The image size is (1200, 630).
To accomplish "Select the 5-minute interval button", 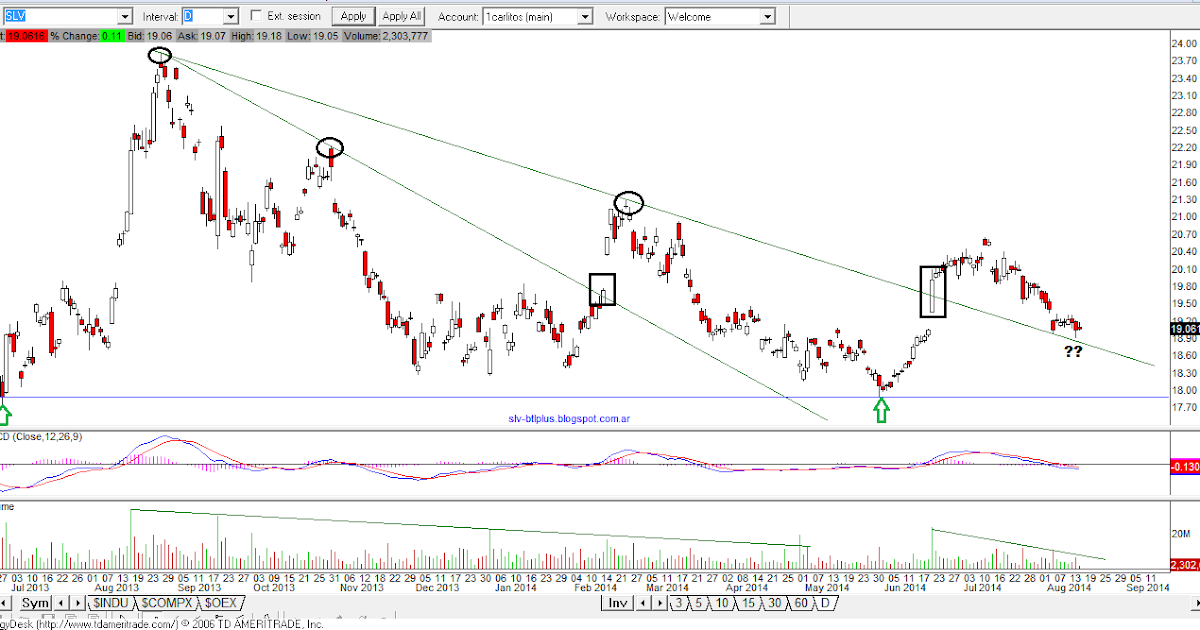I will (698, 603).
